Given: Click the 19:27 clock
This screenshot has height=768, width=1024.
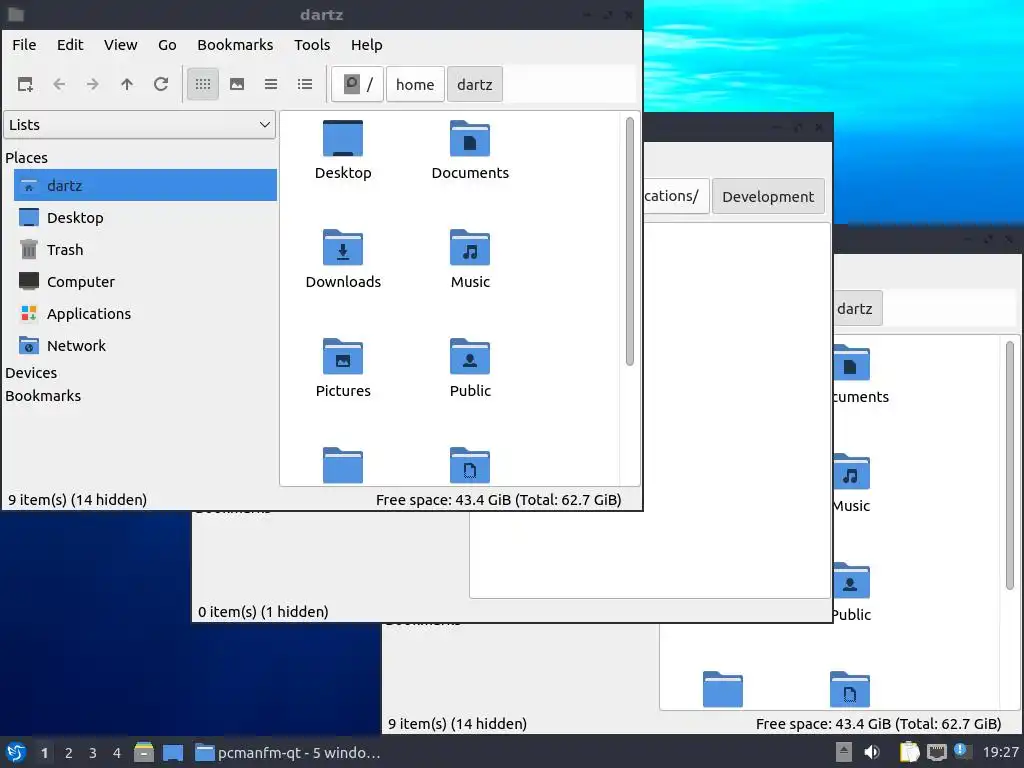Looking at the screenshot, I should (1000, 753).
